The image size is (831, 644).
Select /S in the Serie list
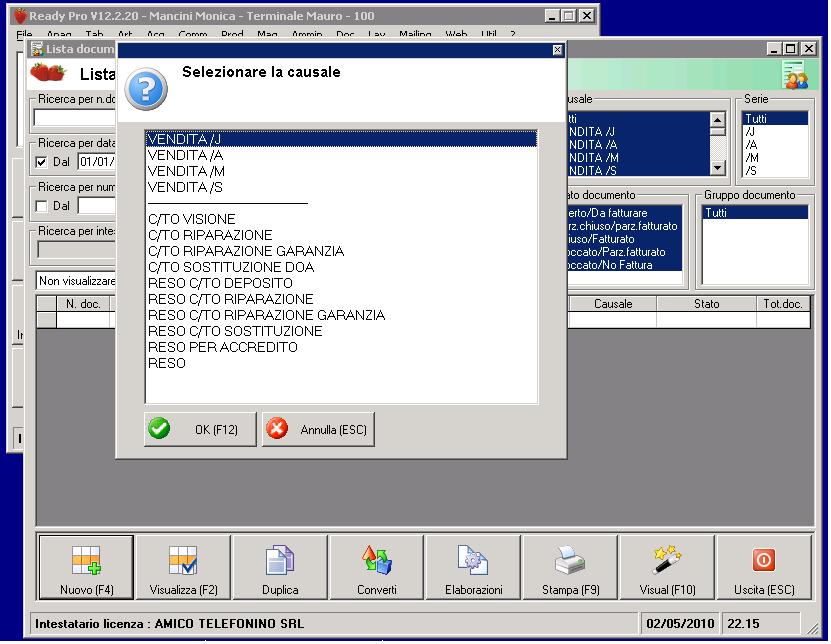pyautogui.click(x=775, y=171)
